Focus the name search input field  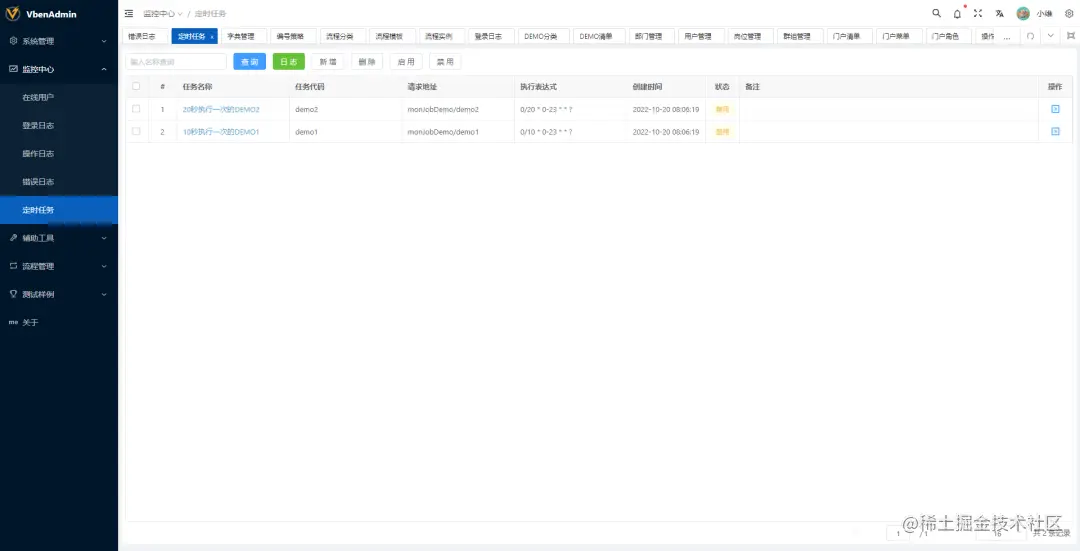point(176,61)
